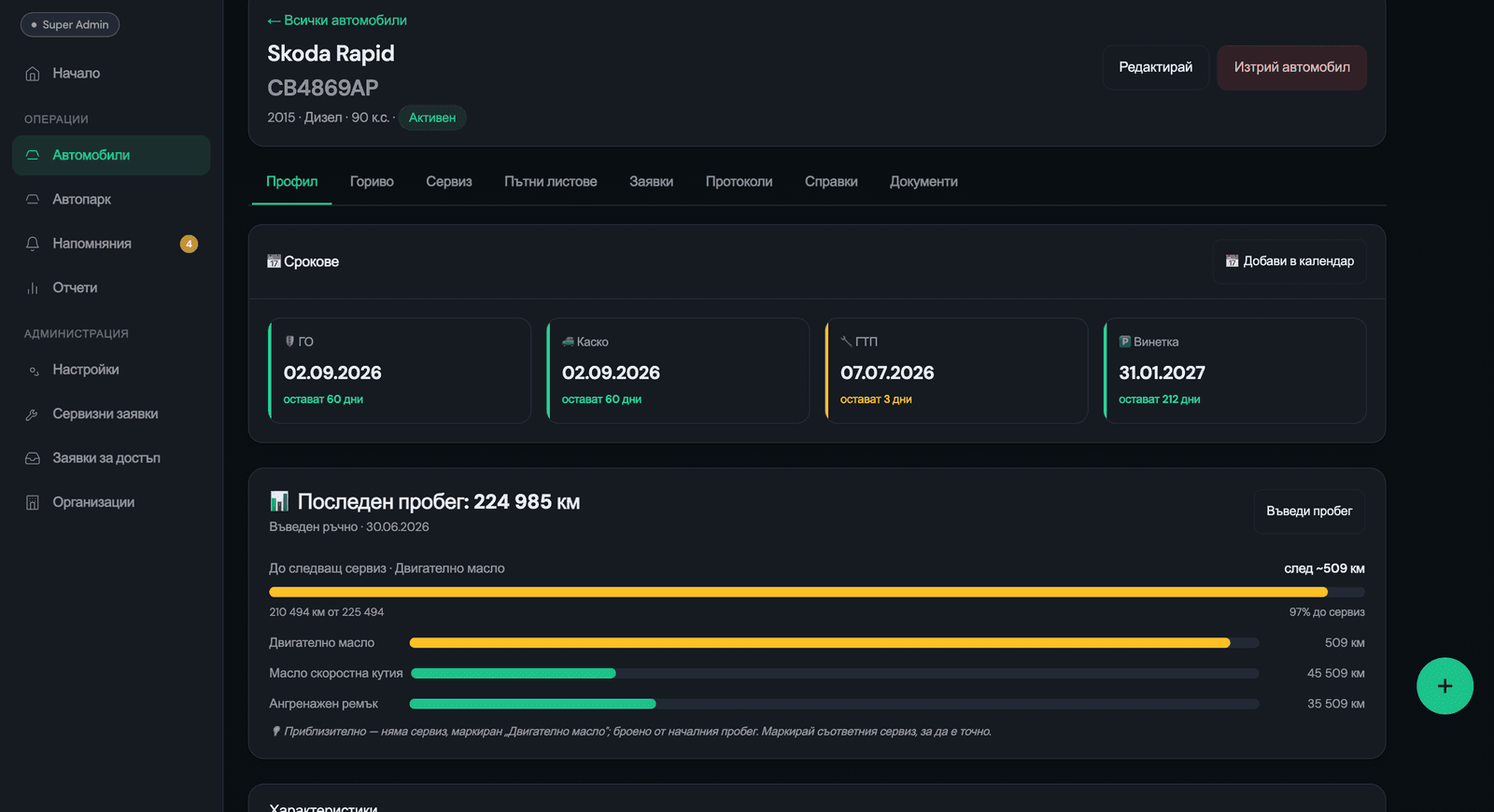Select the Заявки tab
Screen dimensions: 1494x812
(651, 182)
